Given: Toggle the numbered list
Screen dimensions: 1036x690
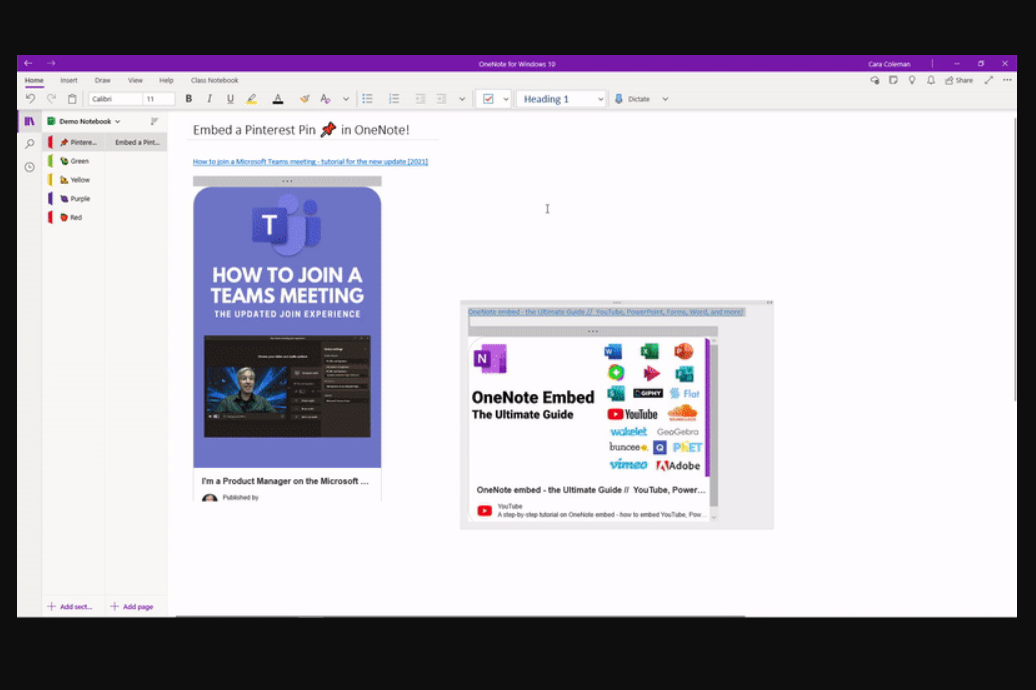Looking at the screenshot, I should 394,99.
